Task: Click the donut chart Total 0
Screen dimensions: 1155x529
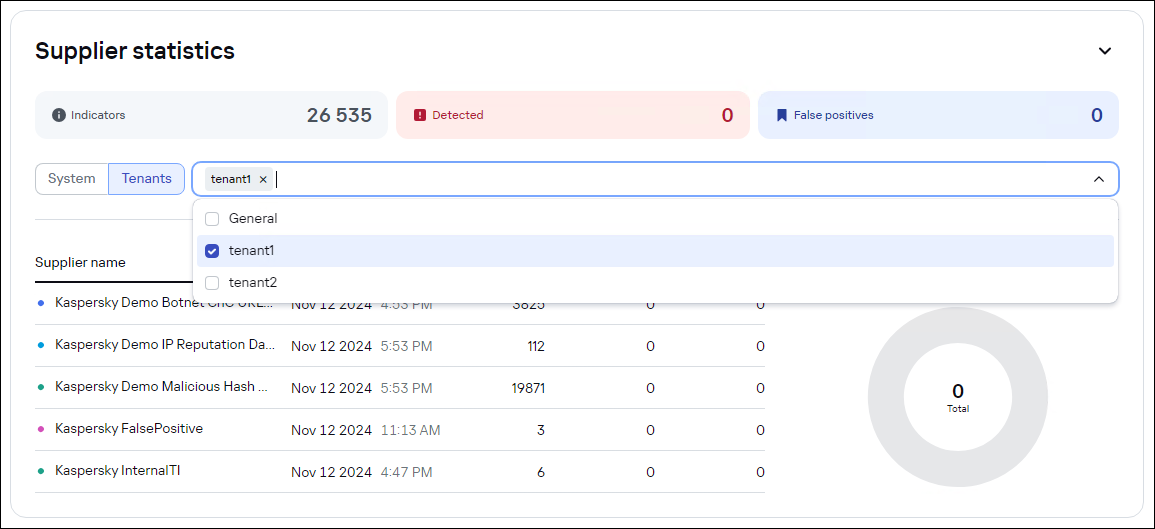Action: point(958,396)
